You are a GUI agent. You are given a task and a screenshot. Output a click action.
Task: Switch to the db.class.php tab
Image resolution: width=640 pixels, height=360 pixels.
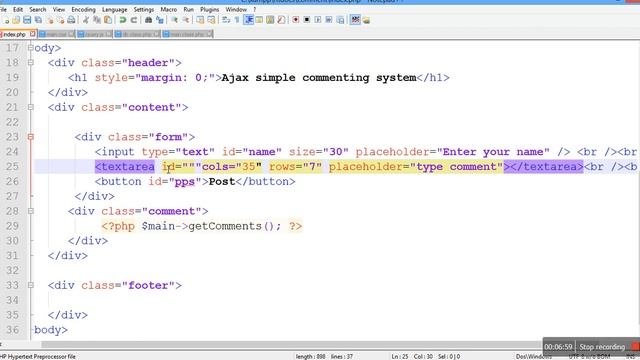click(x=137, y=34)
